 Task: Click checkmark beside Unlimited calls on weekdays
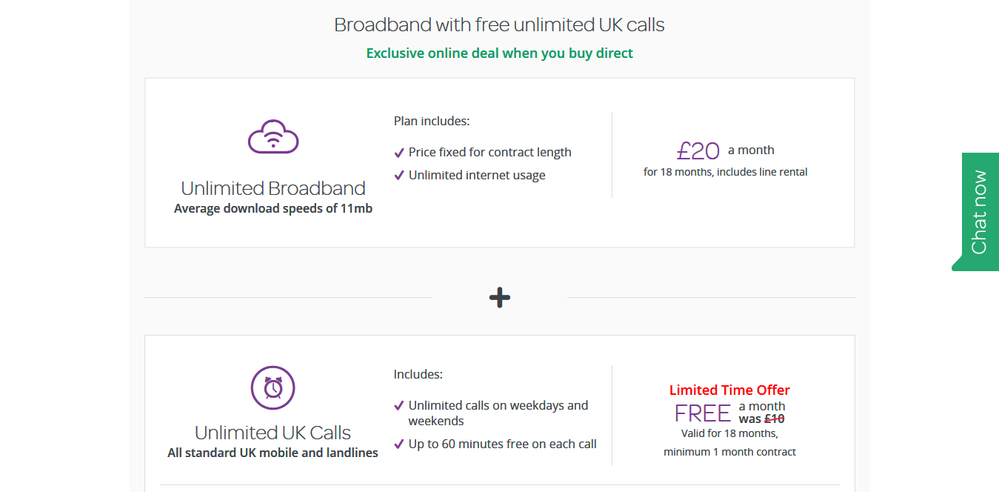point(399,406)
